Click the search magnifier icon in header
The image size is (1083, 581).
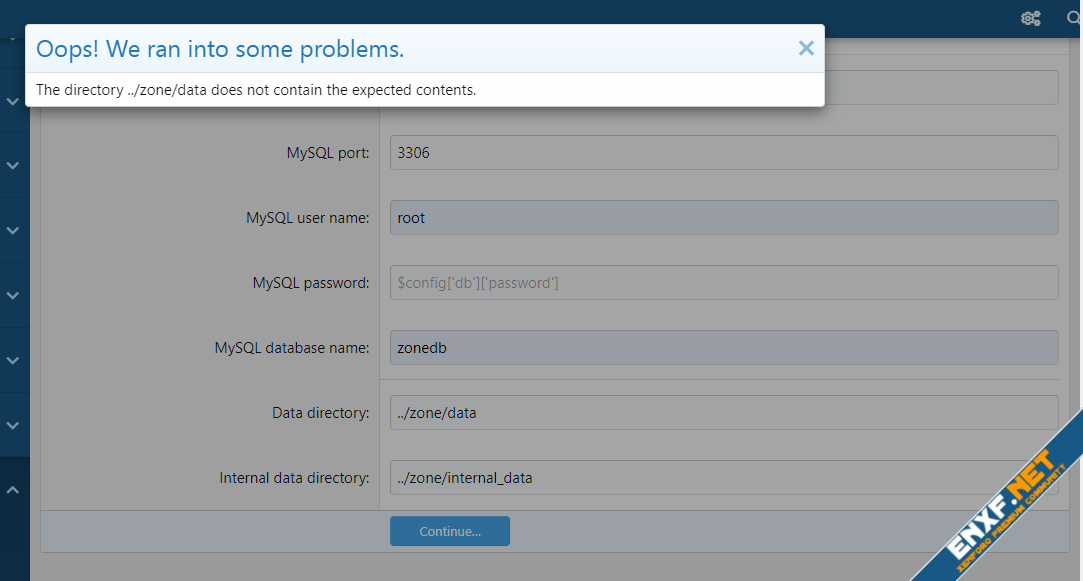coord(1074,18)
